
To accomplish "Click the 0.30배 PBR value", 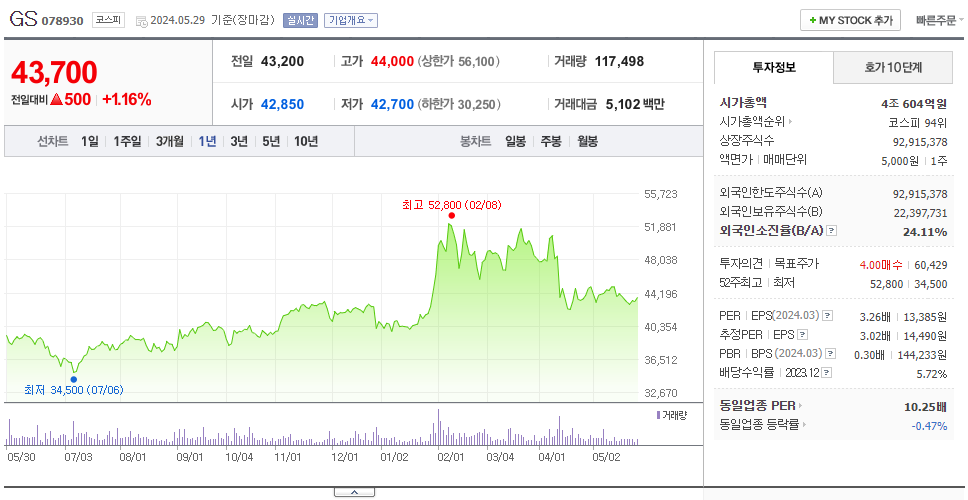I will 869,355.
